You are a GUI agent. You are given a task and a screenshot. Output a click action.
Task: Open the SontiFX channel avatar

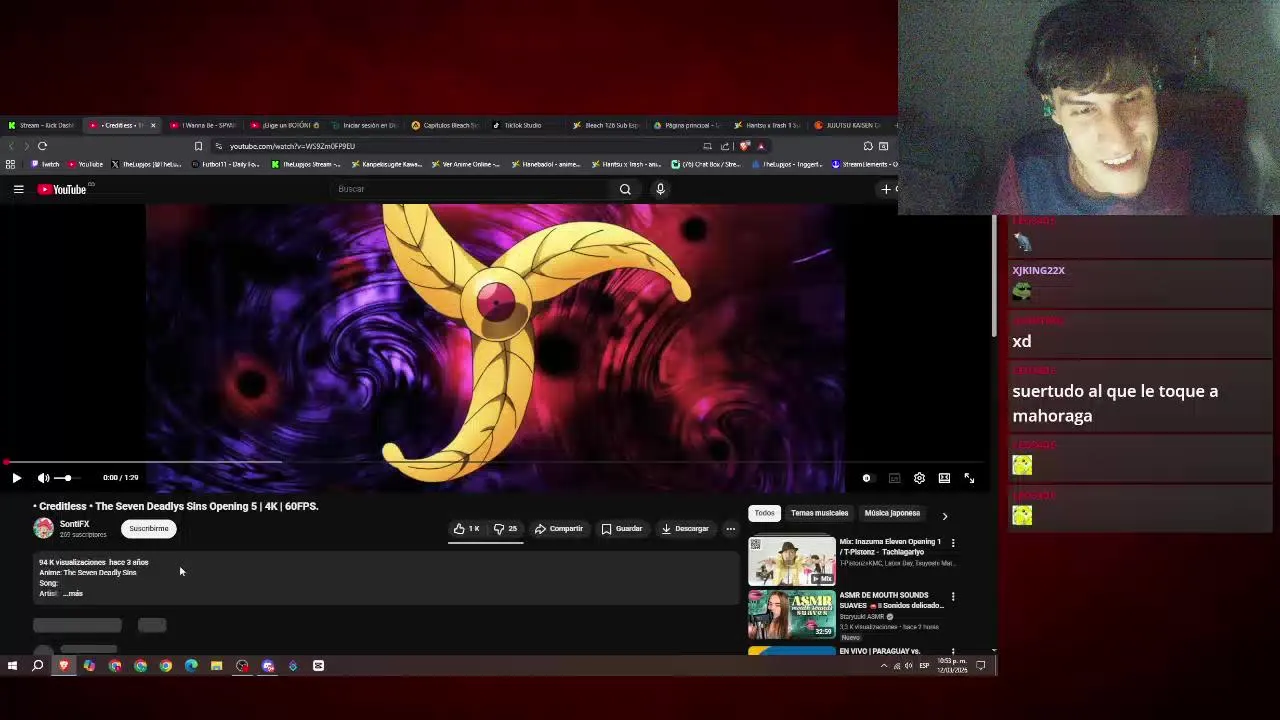[43, 528]
